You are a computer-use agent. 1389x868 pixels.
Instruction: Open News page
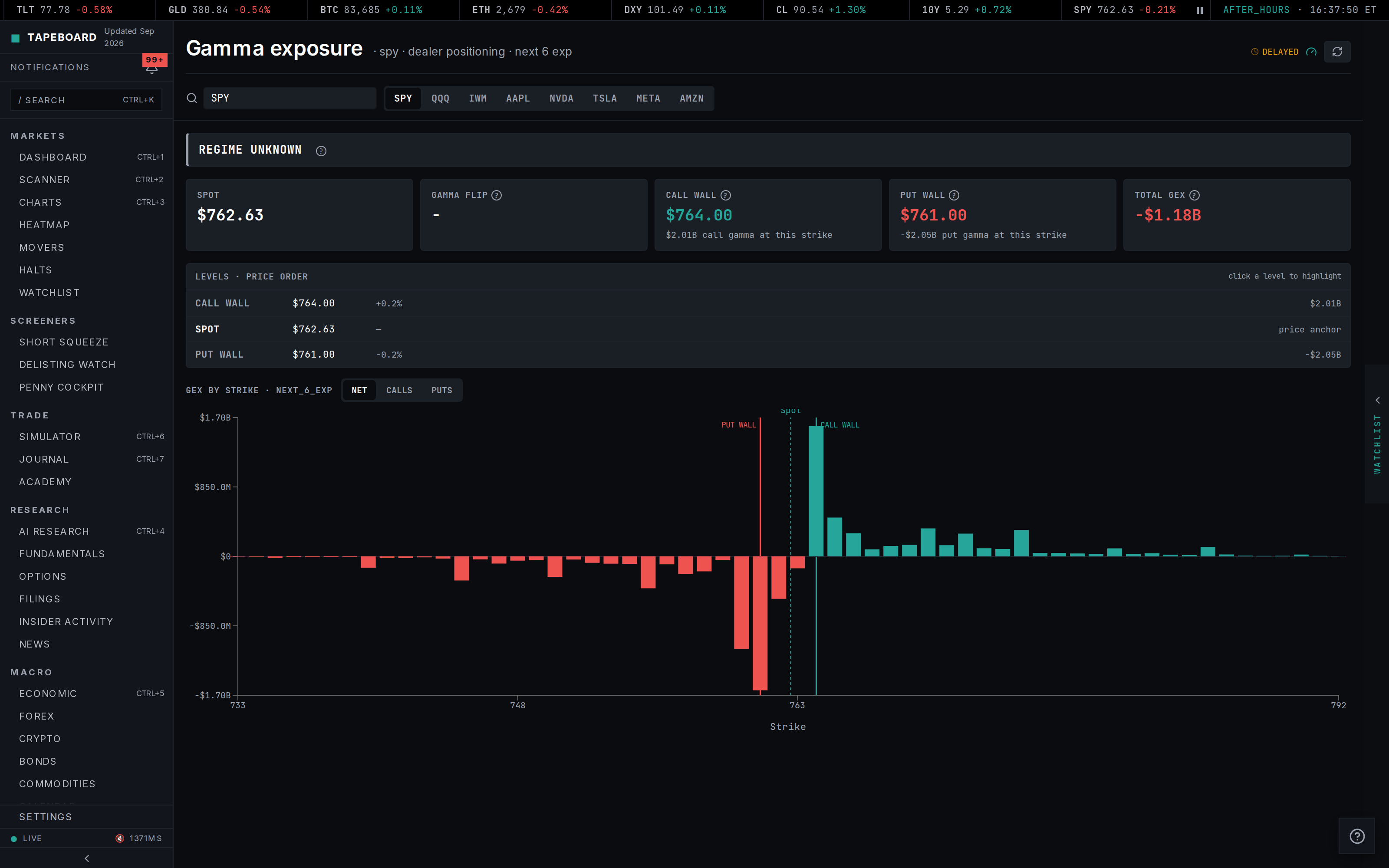87,644
